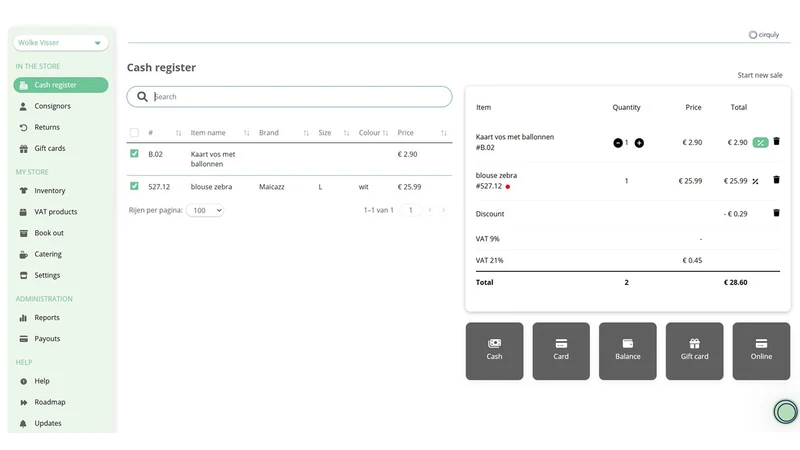Open the green chat bubble widget
Image resolution: width=800 pixels, height=450 pixels.
tap(786, 412)
